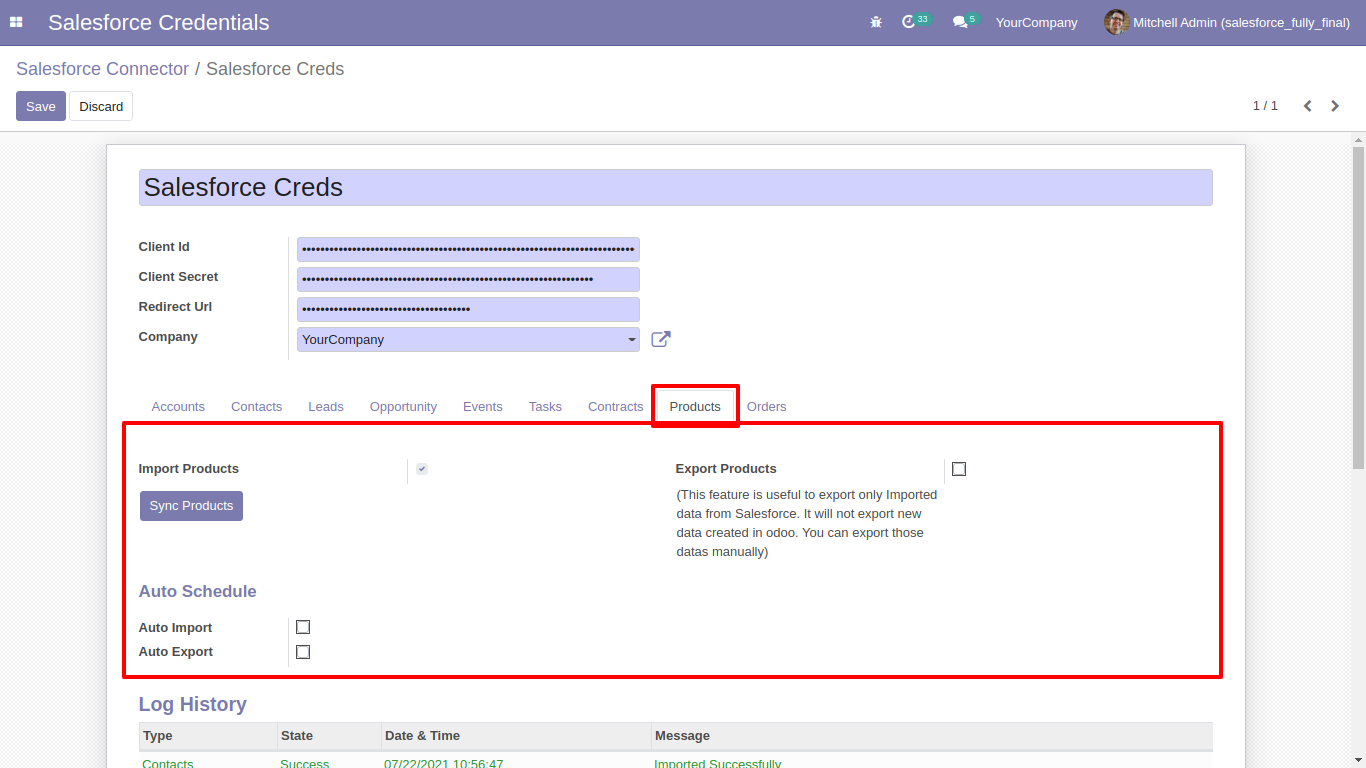The image size is (1366, 768).
Task: Click the Sync Products button
Action: pos(191,506)
